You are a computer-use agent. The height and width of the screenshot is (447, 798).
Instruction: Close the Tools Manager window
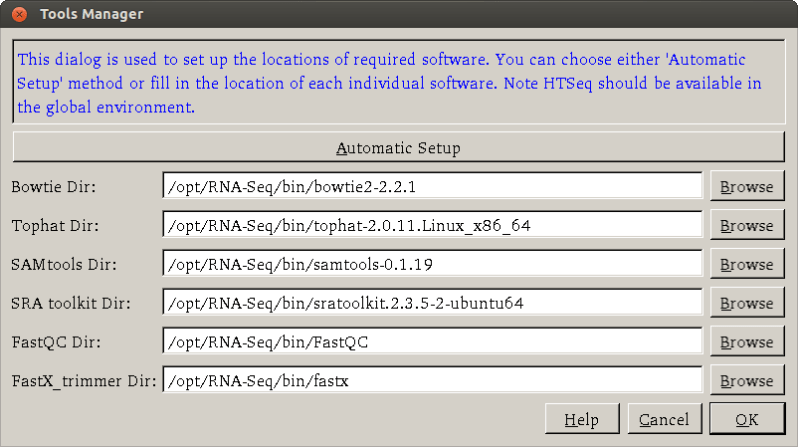[19, 14]
